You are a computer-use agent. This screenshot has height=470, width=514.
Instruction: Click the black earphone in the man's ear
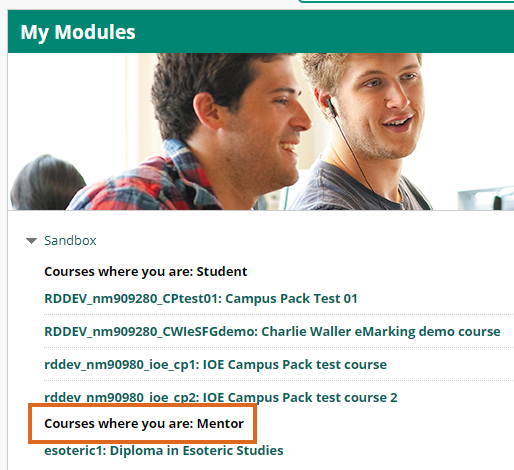[331, 107]
